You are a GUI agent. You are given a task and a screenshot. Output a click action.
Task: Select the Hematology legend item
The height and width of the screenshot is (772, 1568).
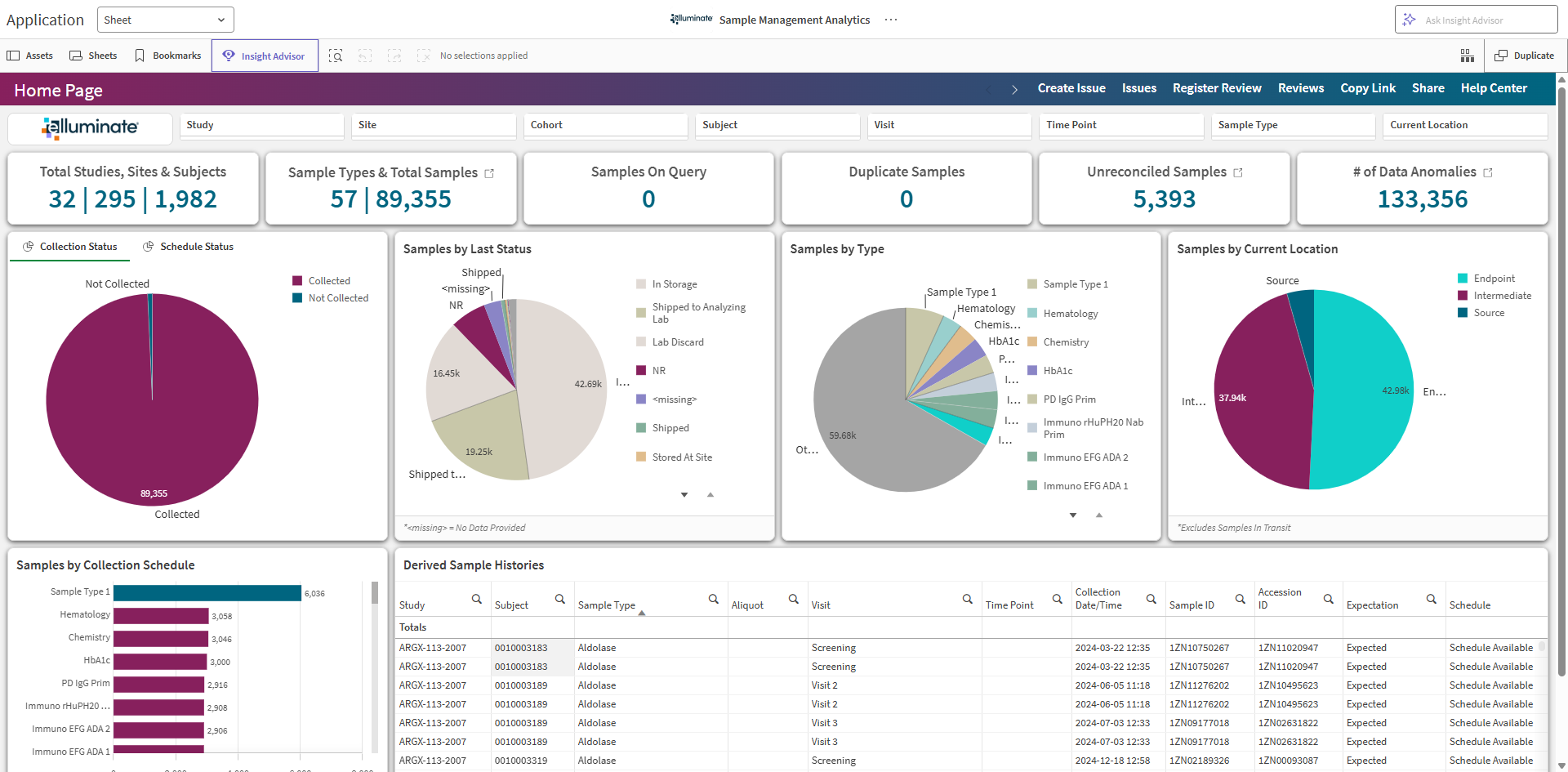1062,314
